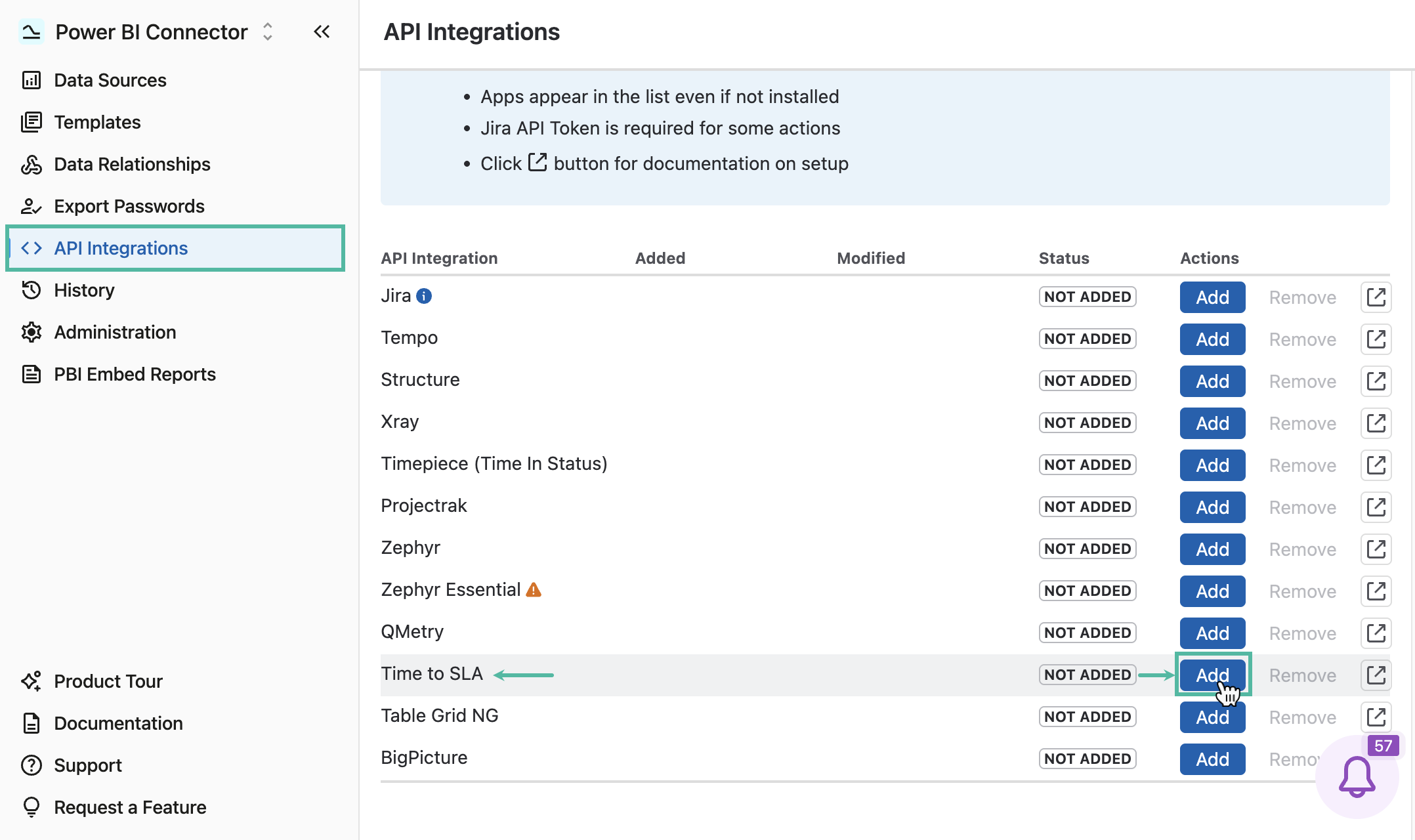Add the Xray integration
The height and width of the screenshot is (840, 1415).
[x=1212, y=423]
